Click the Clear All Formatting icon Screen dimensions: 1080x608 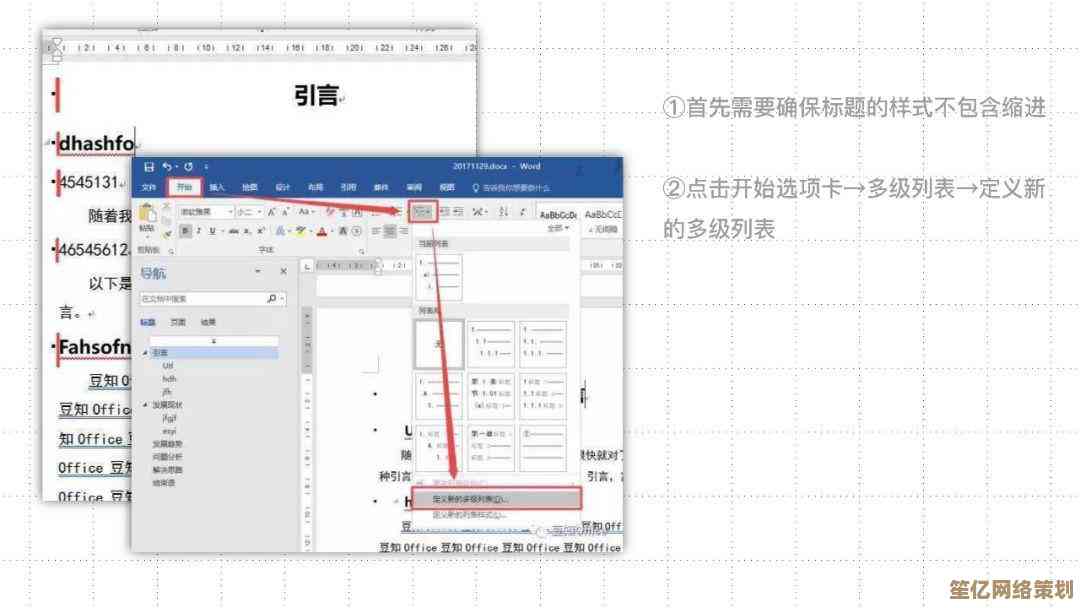(329, 212)
